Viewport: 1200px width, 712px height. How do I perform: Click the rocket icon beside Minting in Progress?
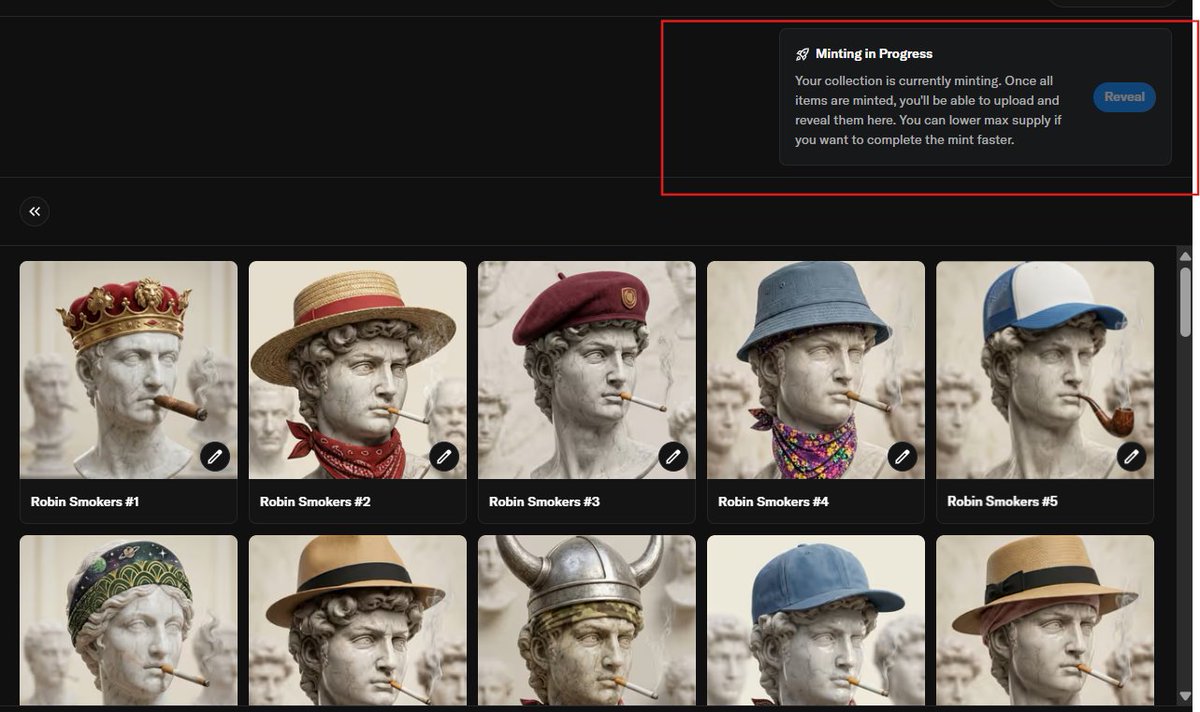802,54
